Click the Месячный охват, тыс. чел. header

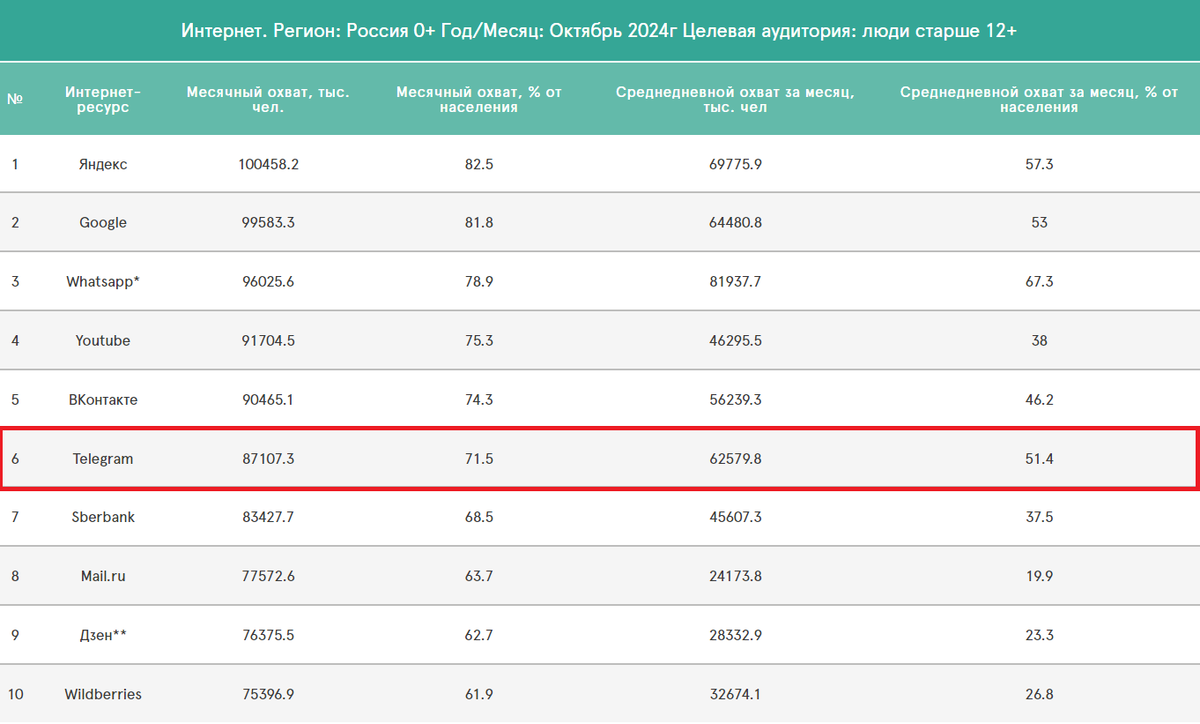point(268,100)
